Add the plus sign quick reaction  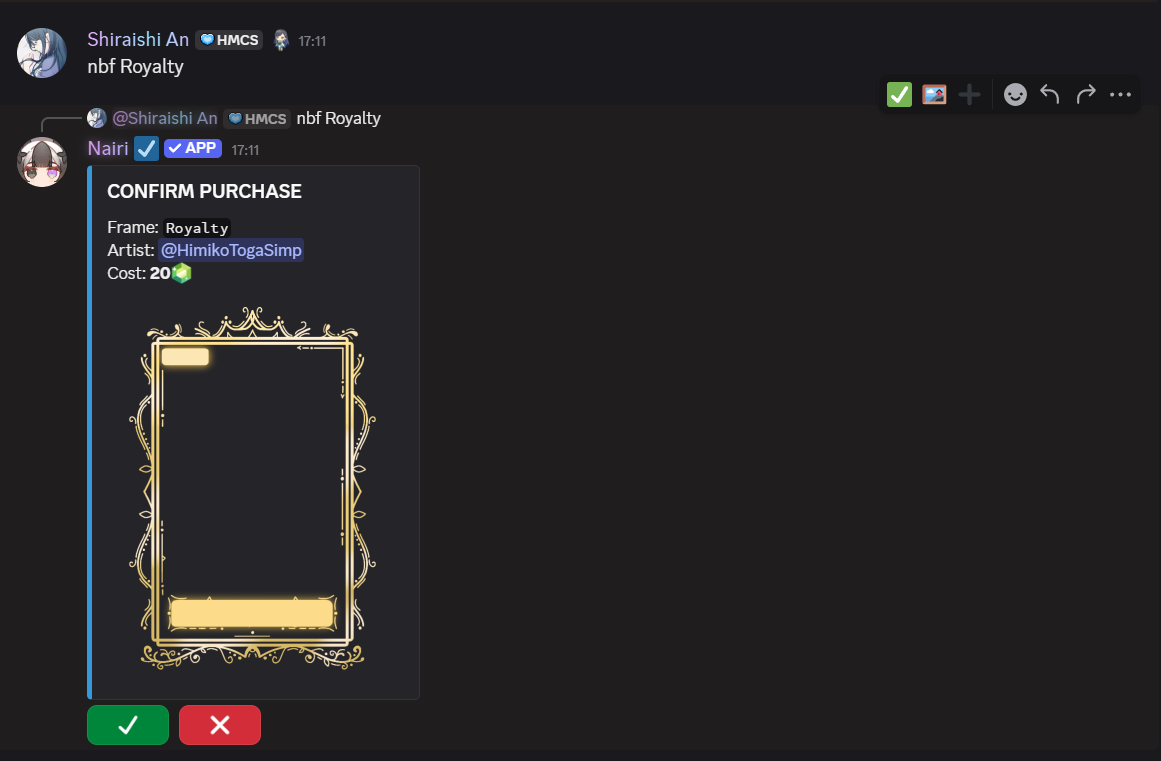pyautogui.click(x=969, y=95)
